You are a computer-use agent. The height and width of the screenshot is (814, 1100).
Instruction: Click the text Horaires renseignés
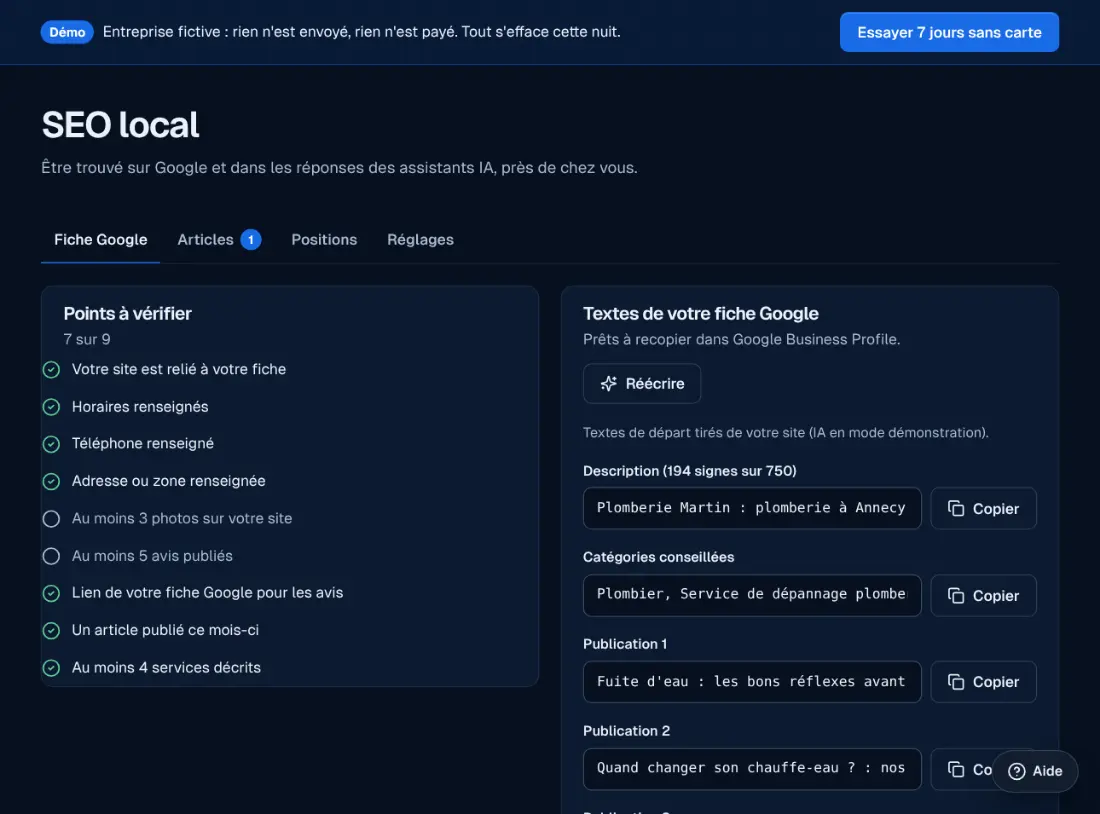coord(140,407)
